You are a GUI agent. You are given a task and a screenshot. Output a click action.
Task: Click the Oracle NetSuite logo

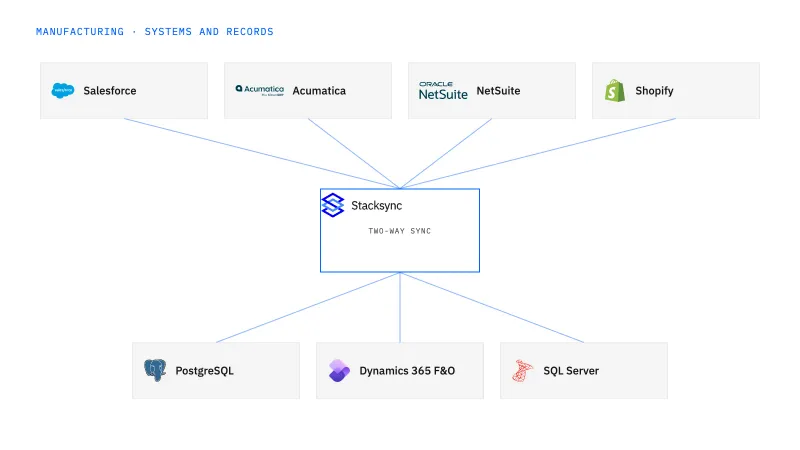pos(443,90)
